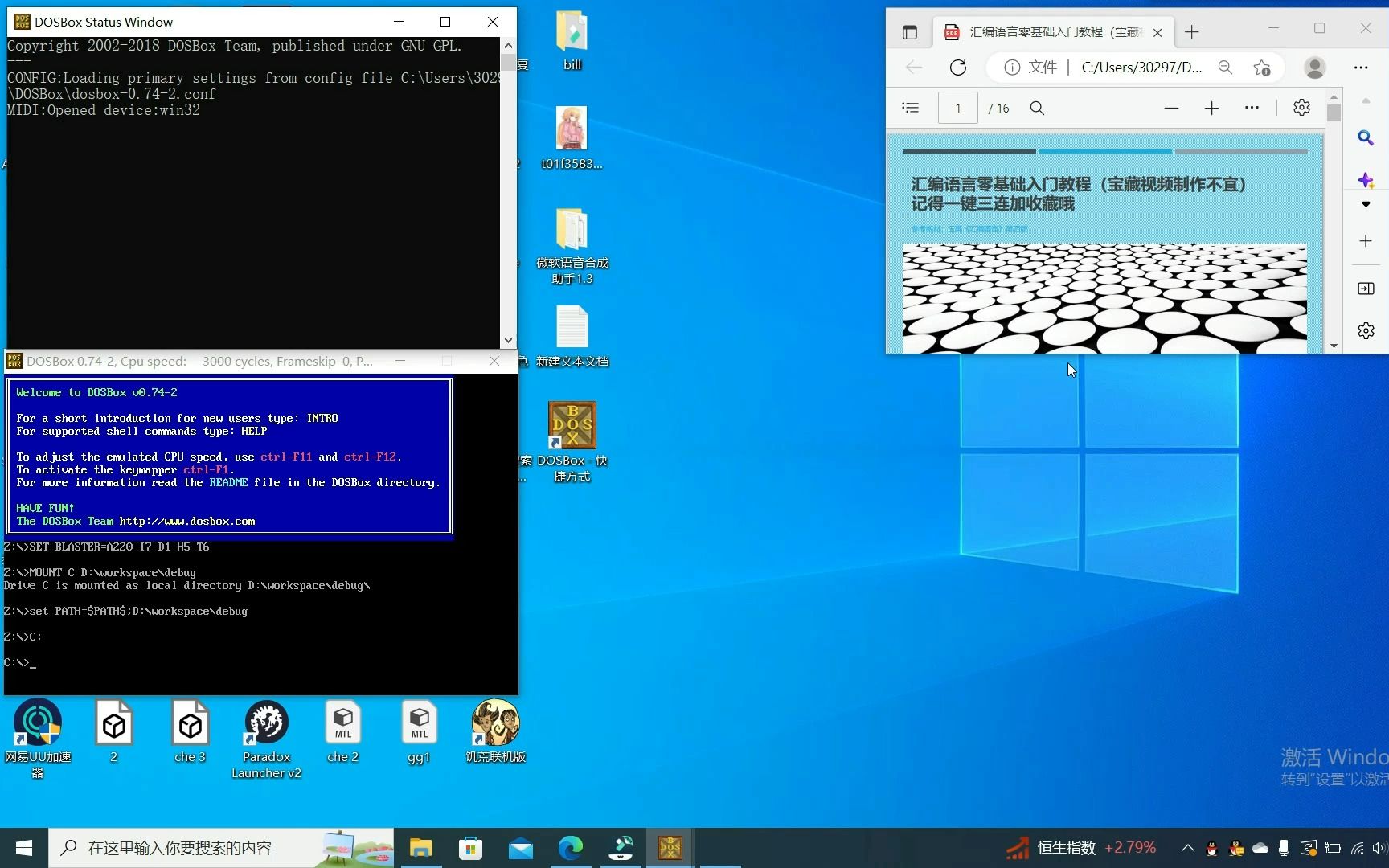Search within the PDF document

click(x=1037, y=108)
